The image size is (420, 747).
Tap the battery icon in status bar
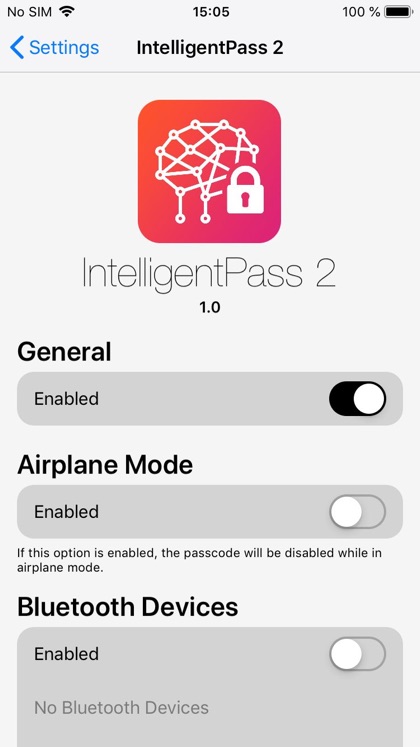click(x=399, y=12)
